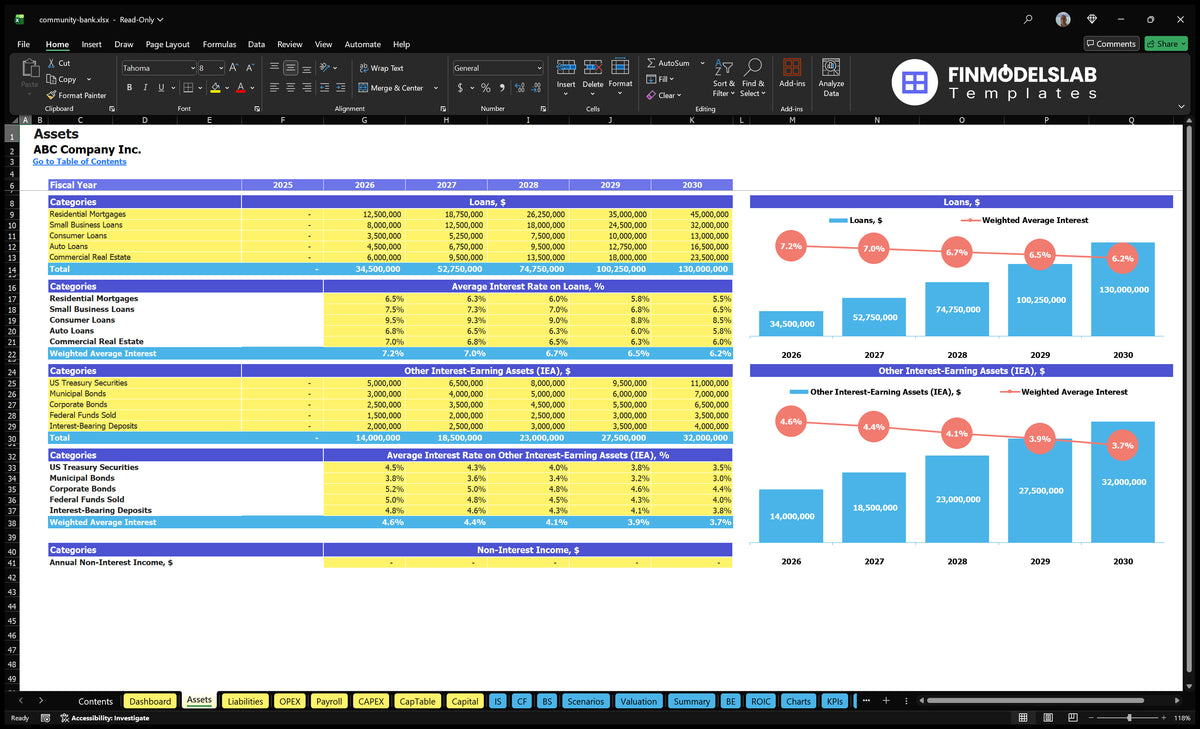Toggle Italic formatting
The width and height of the screenshot is (1200, 729).
click(x=146, y=88)
